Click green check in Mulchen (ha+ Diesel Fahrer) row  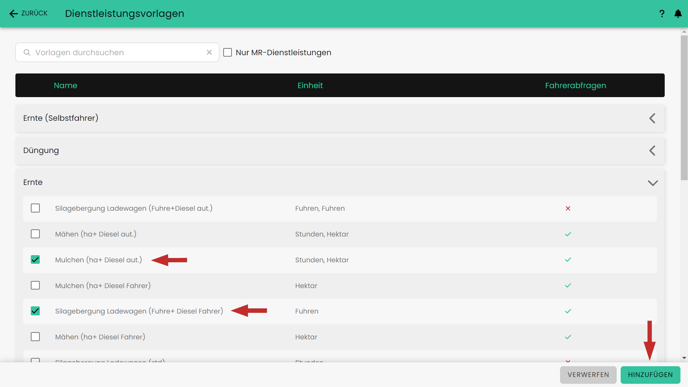[x=568, y=285]
